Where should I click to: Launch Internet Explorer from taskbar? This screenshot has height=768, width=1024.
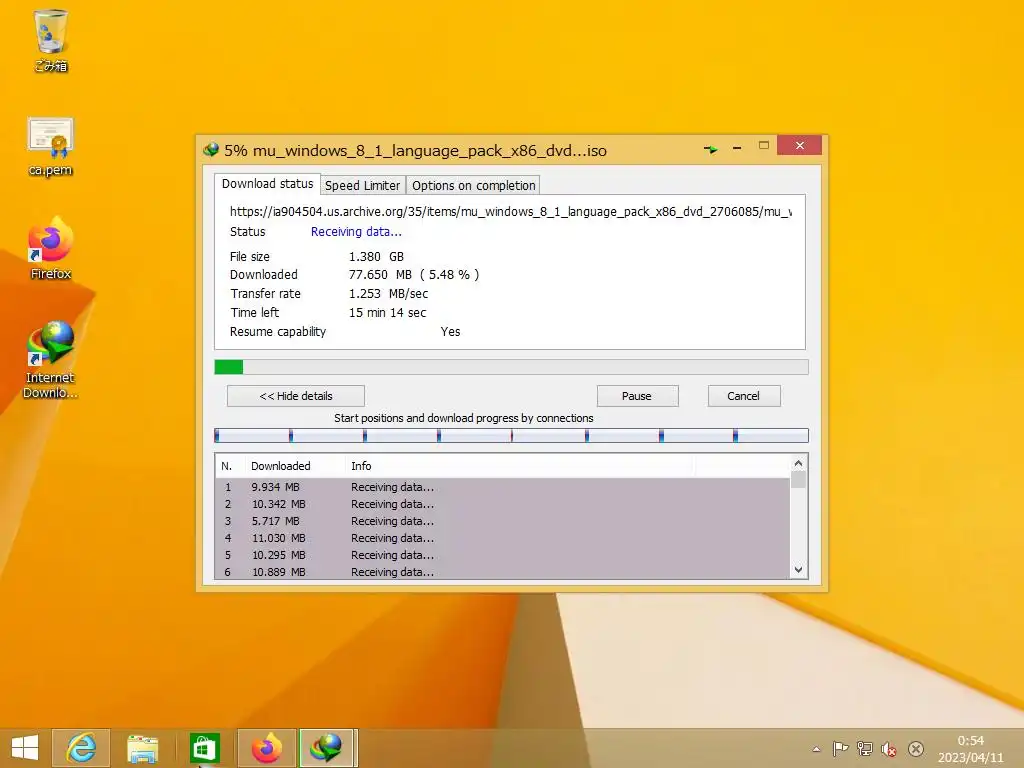pos(81,748)
